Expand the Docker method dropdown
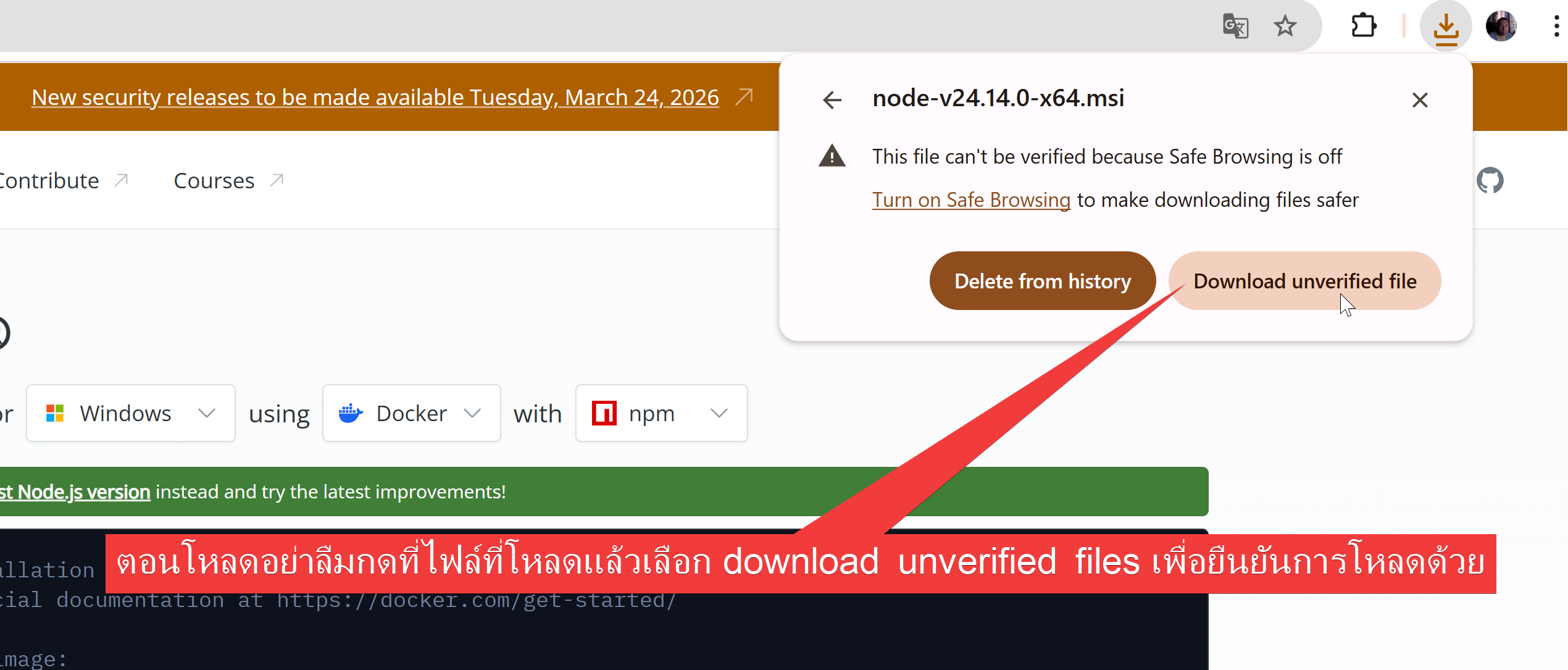Image resolution: width=1568 pixels, height=670 pixels. pos(411,413)
